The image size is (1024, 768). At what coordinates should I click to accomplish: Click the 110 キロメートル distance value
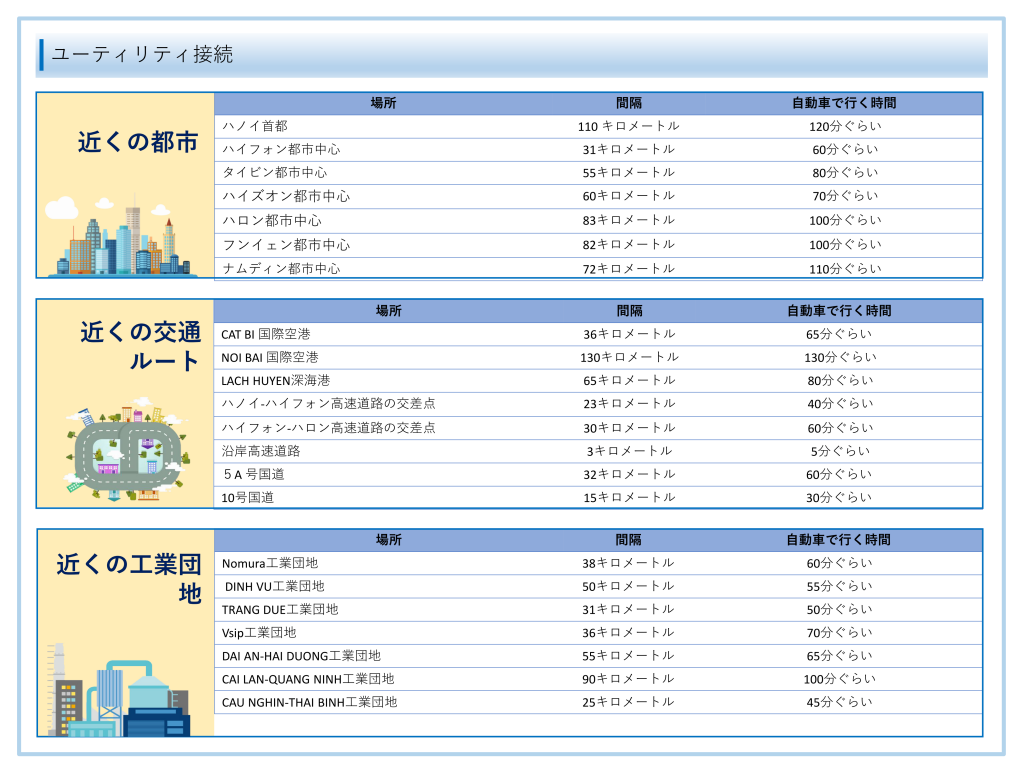click(x=628, y=126)
